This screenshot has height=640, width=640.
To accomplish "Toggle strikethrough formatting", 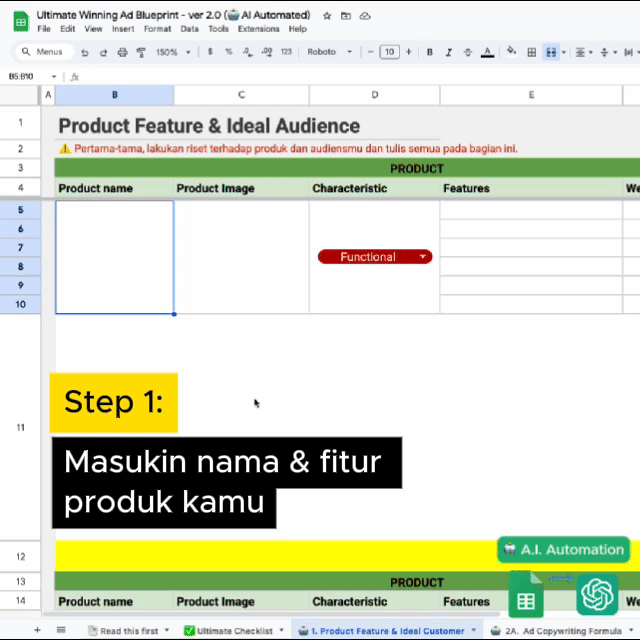I will 468,52.
